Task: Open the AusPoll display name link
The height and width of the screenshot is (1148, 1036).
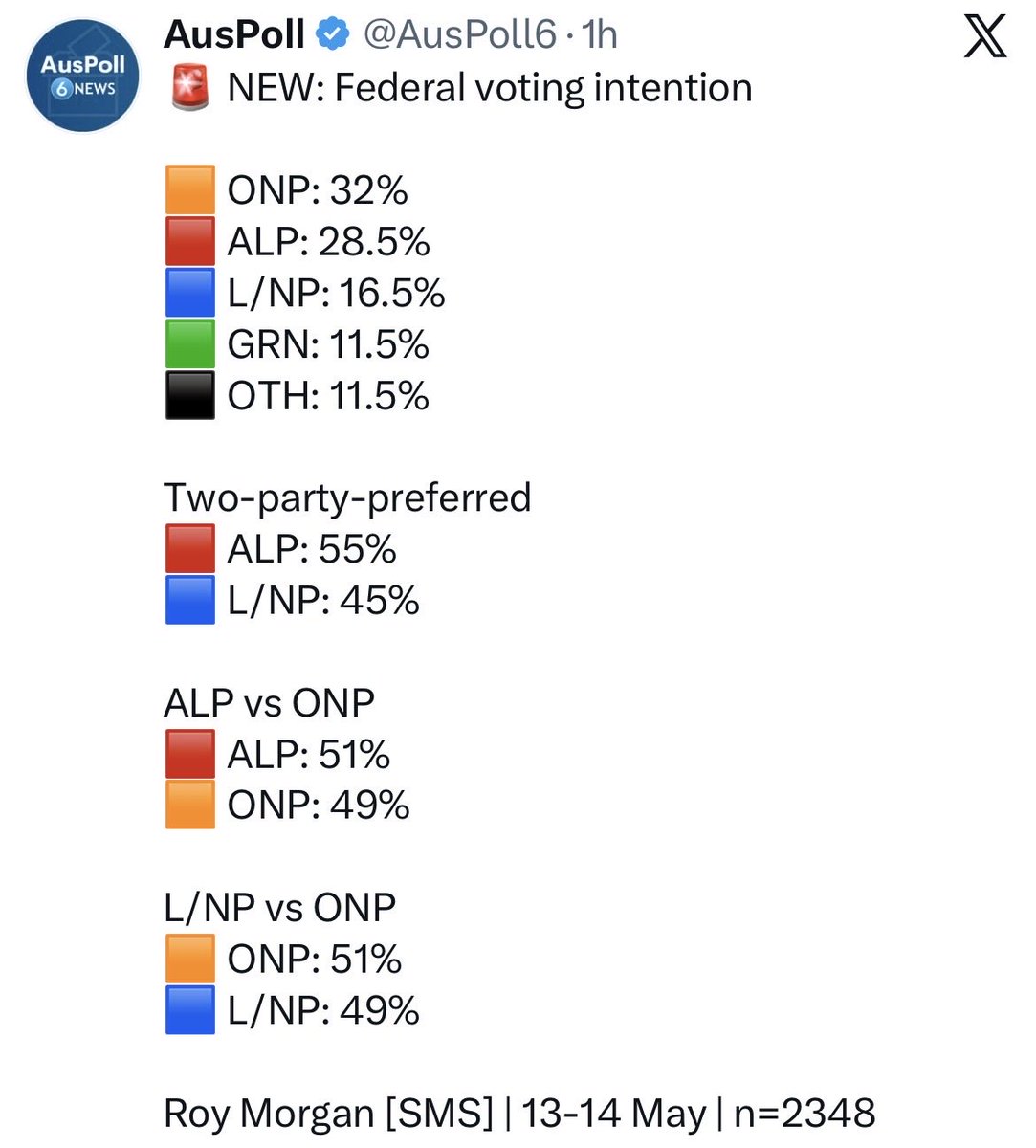Action: [x=234, y=35]
